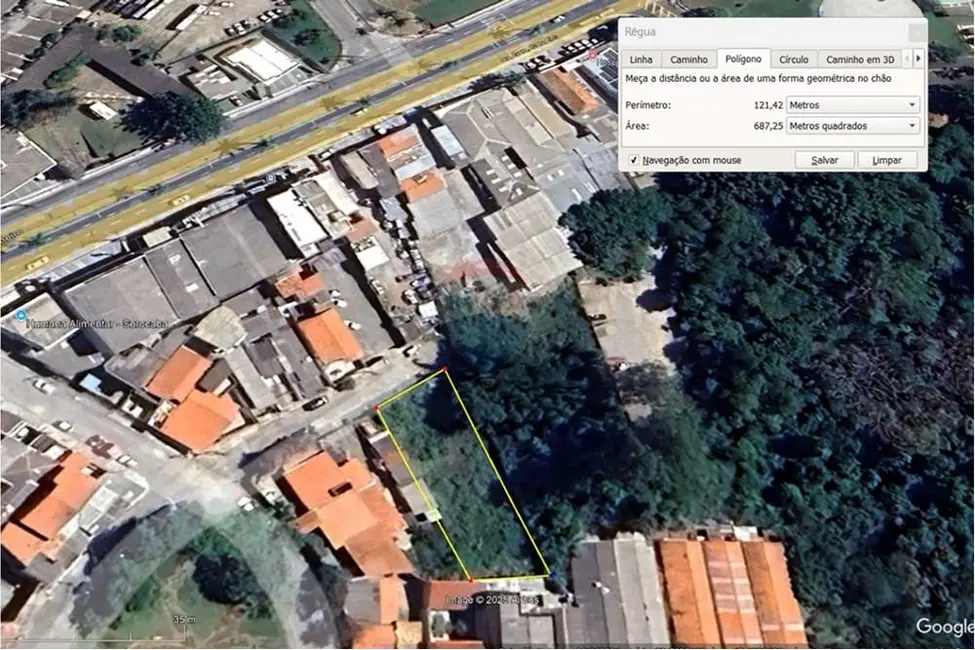Open the Caminho em 3D tab
975x650 pixels.
coord(861,59)
